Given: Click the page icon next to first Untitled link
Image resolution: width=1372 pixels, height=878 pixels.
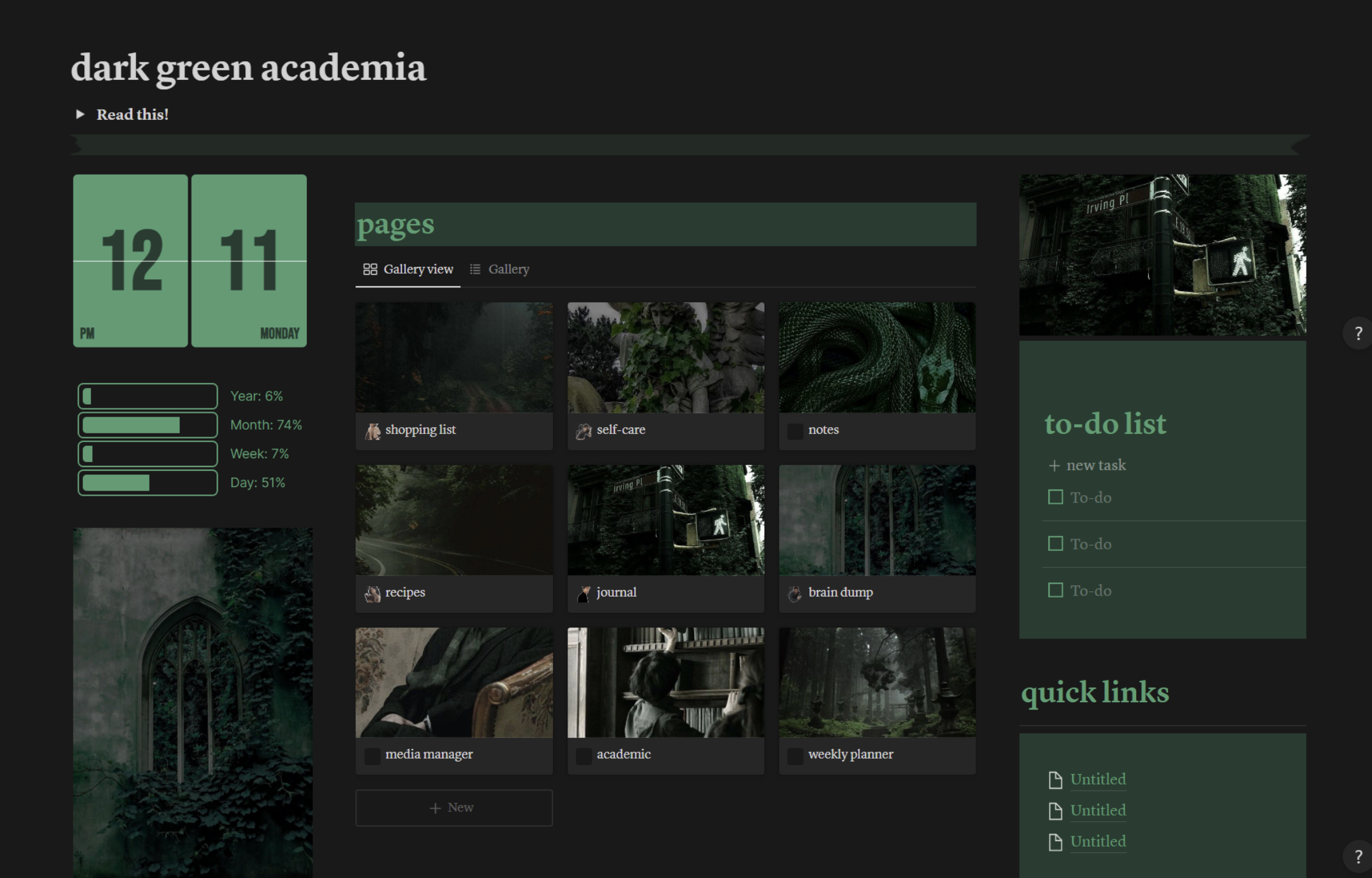Looking at the screenshot, I should tap(1055, 779).
